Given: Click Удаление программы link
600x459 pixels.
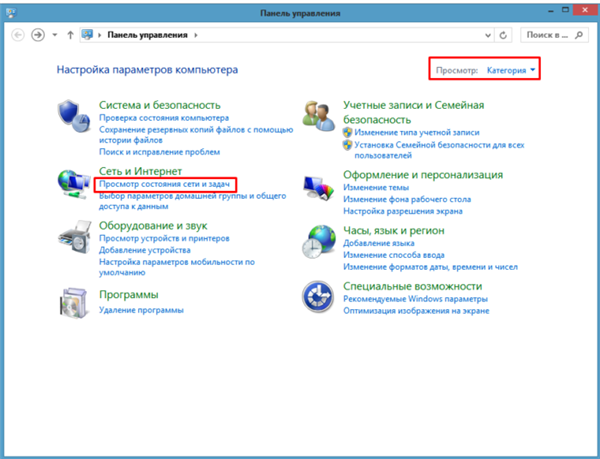Looking at the screenshot, I should click(141, 310).
